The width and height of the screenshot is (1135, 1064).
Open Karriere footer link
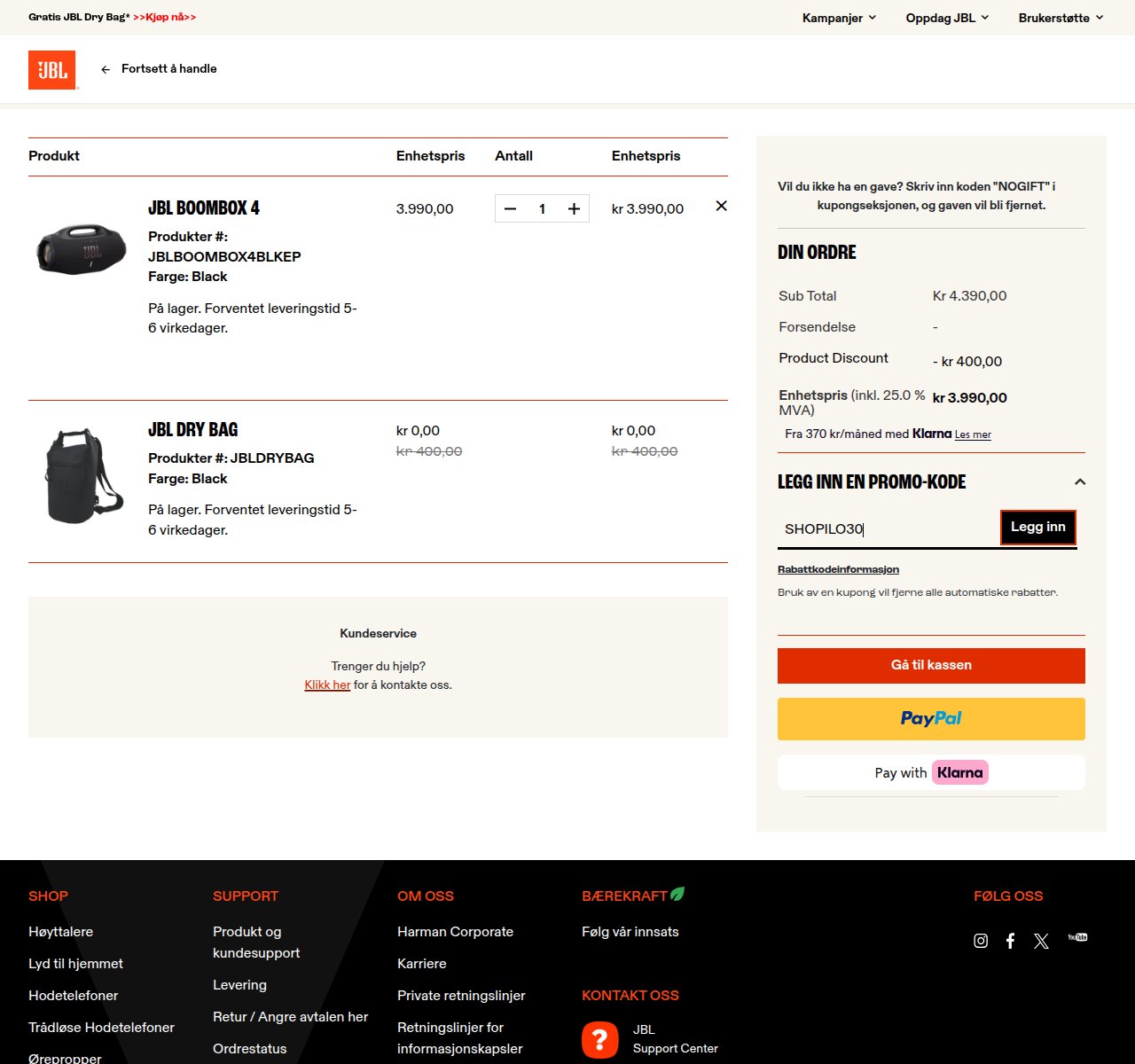pyautogui.click(x=421, y=963)
